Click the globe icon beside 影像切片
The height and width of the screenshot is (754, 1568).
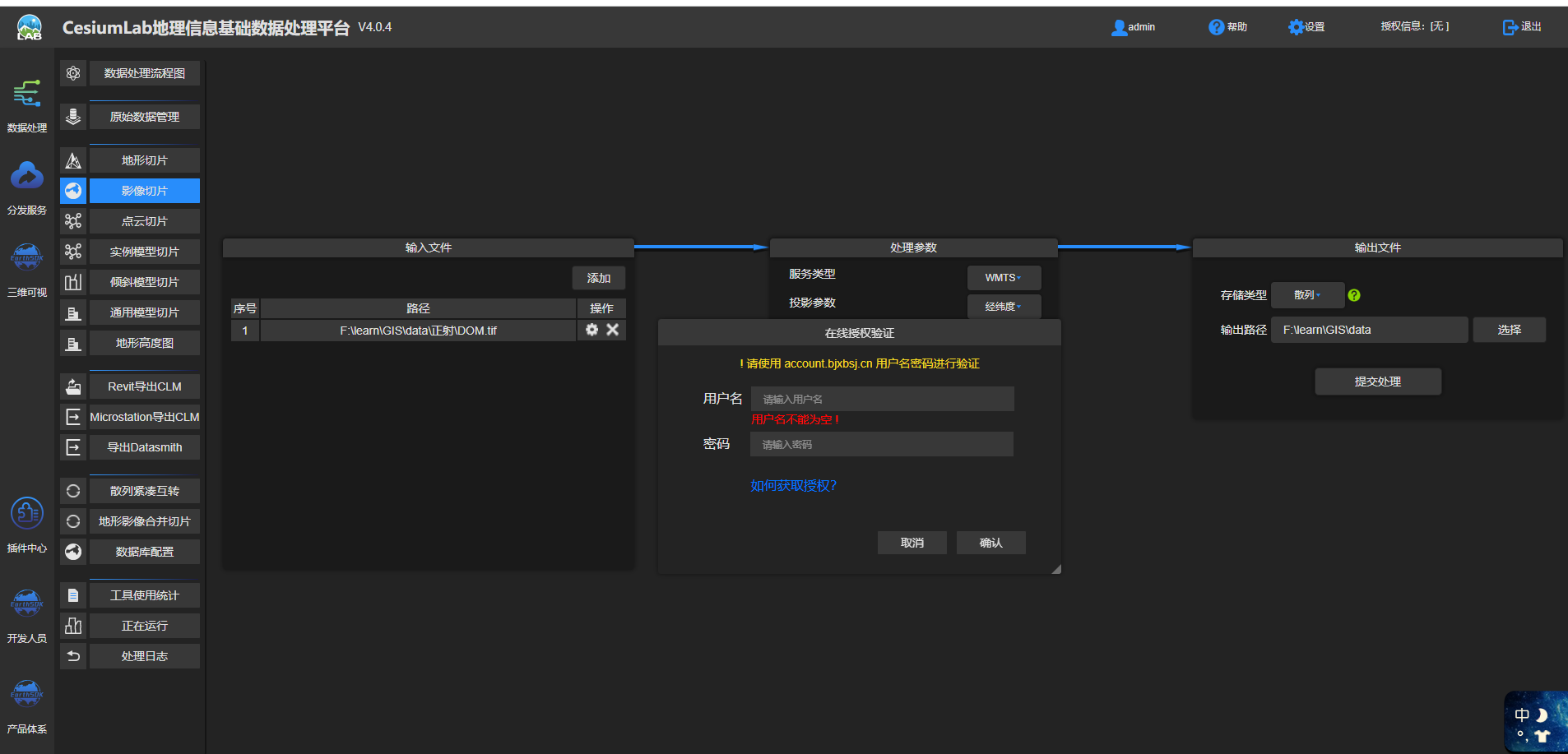click(x=73, y=191)
